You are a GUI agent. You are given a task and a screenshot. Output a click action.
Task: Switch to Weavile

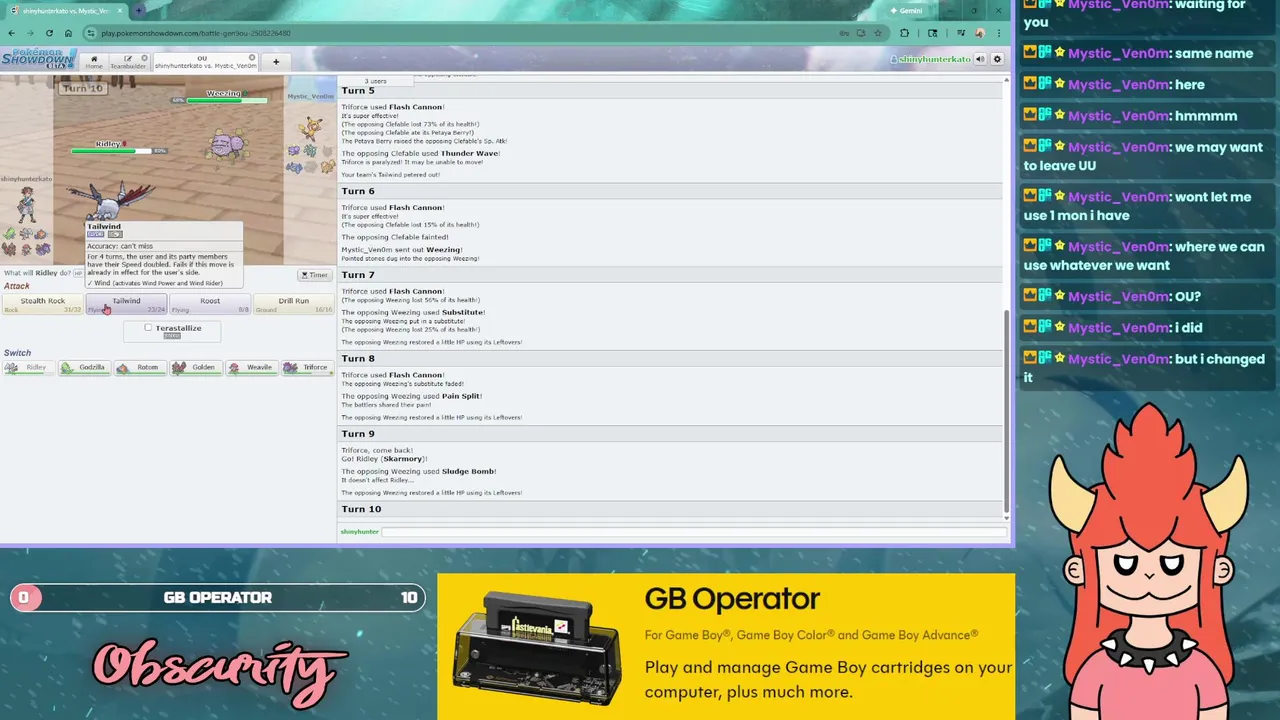[x=251, y=367]
